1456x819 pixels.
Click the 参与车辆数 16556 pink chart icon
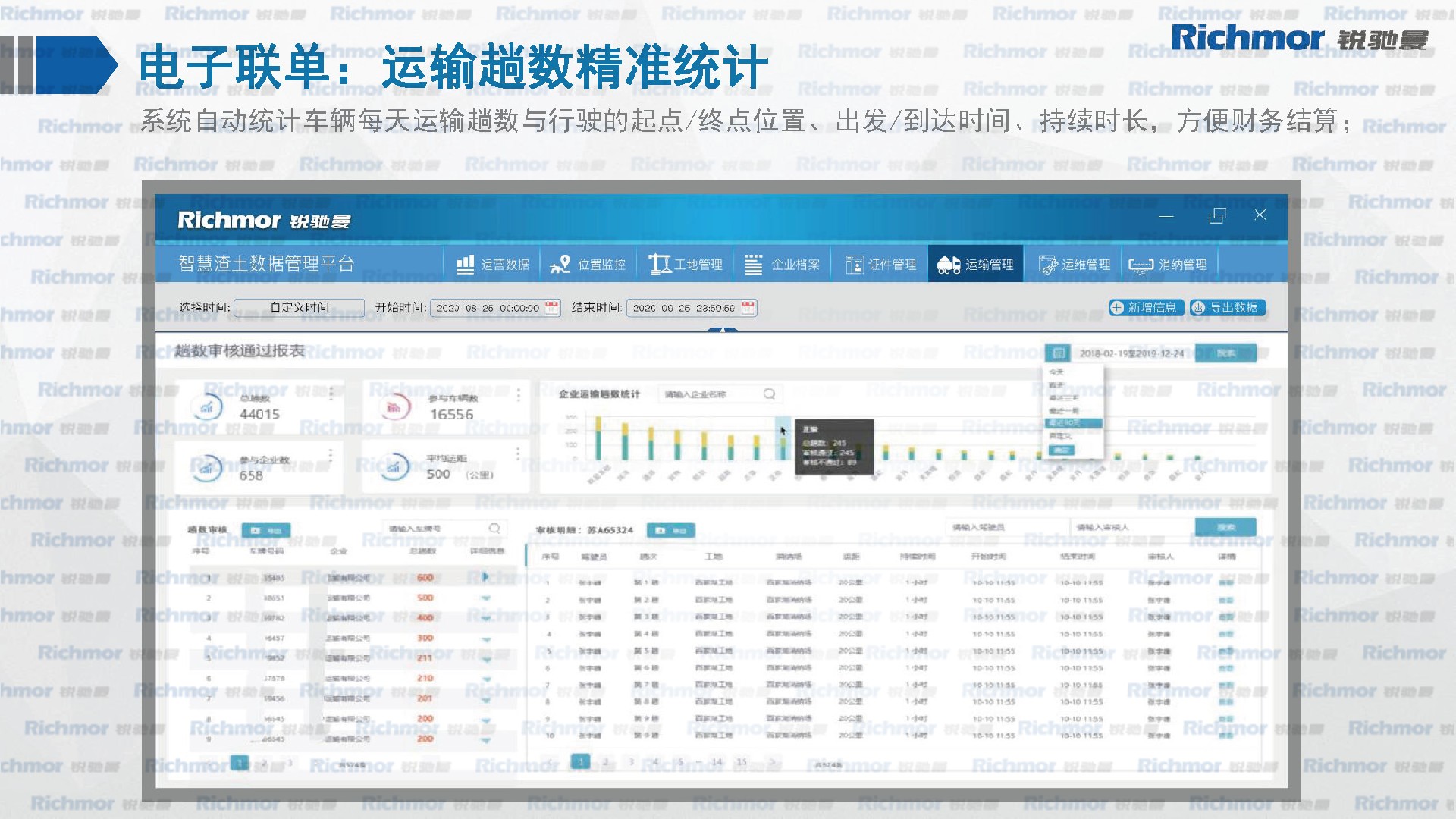pyautogui.click(x=394, y=407)
